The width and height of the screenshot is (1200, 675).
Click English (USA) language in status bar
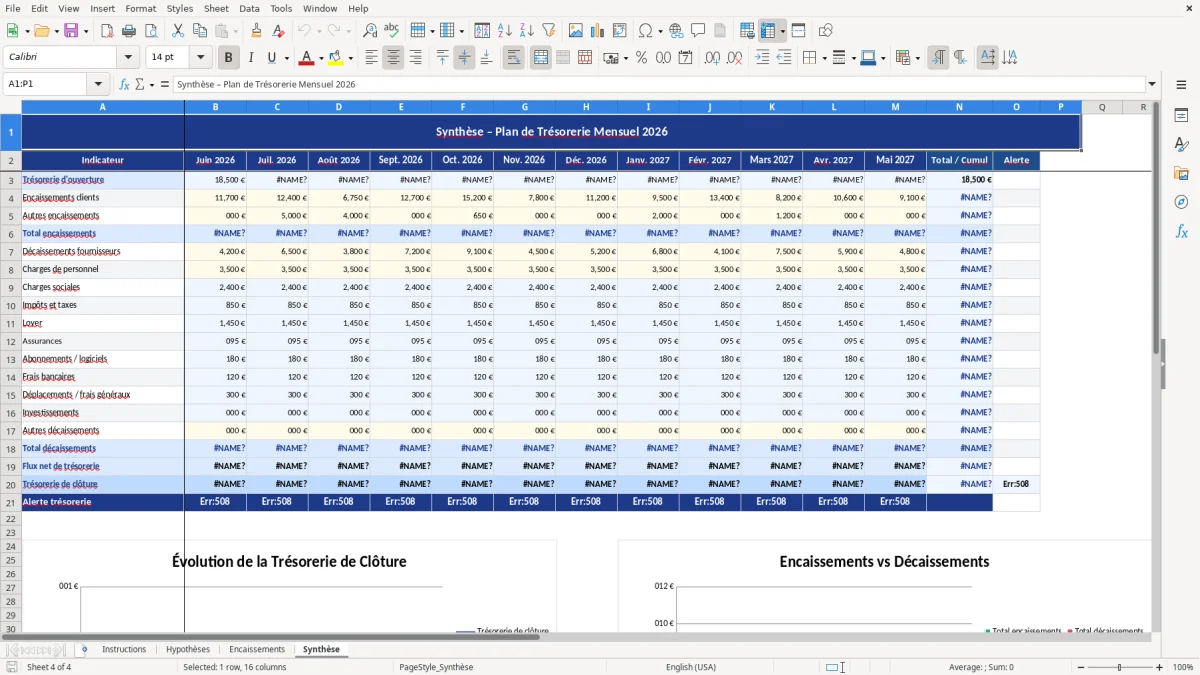691,667
